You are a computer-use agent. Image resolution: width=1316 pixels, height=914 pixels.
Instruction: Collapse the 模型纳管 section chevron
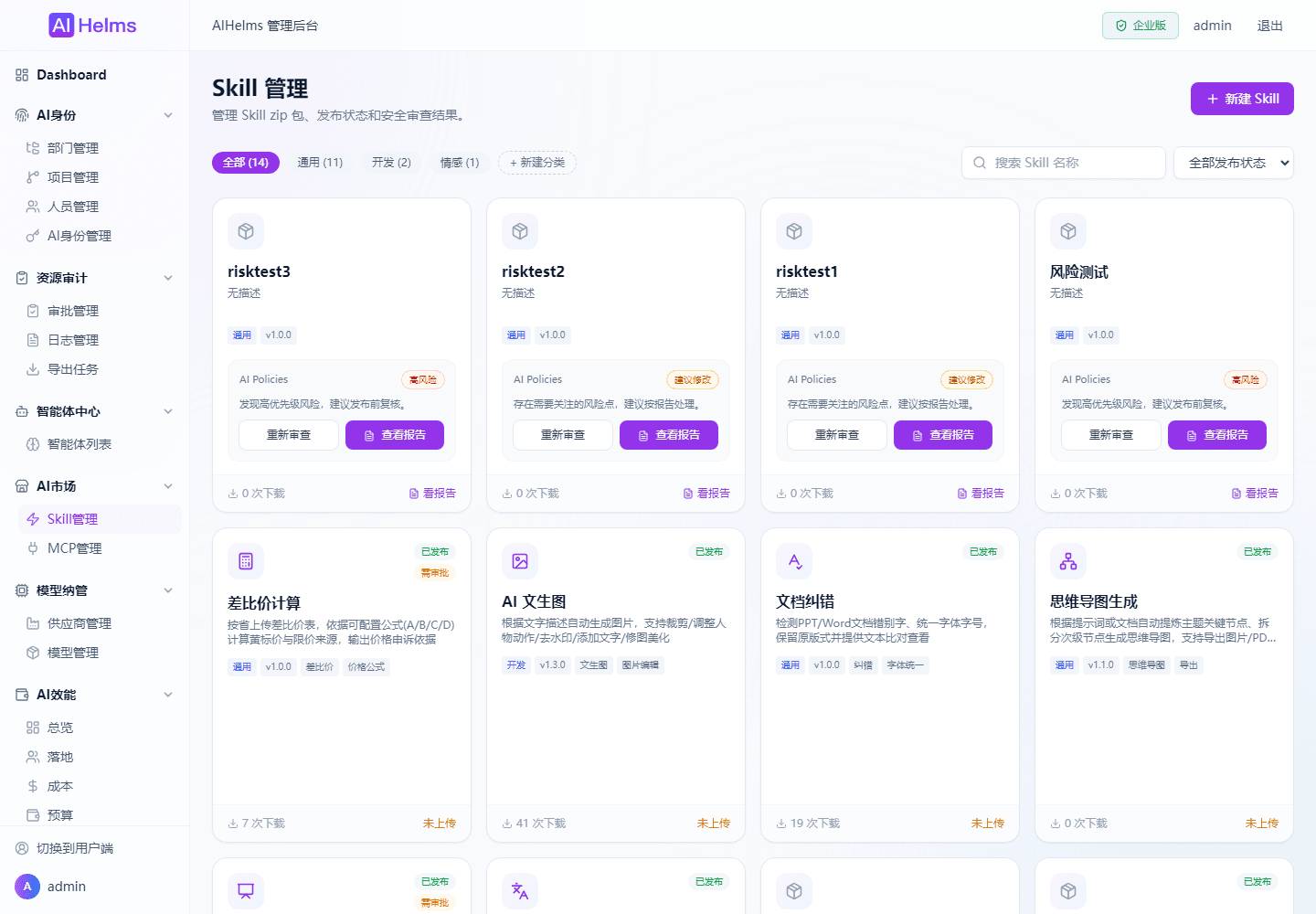[x=168, y=590]
